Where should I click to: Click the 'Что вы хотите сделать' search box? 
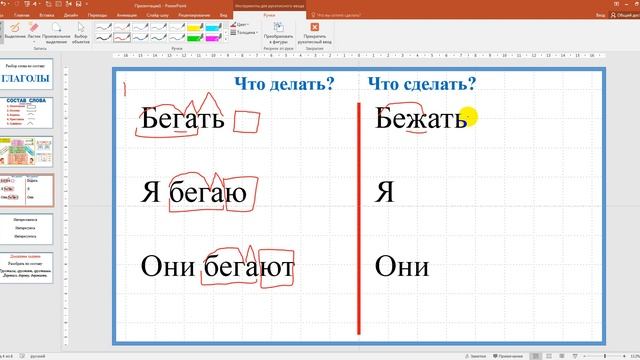[336, 15]
